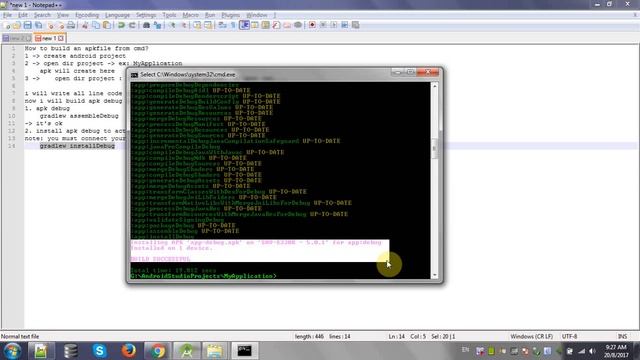
Task: Switch to the 'new 2' tab
Action: (17, 38)
